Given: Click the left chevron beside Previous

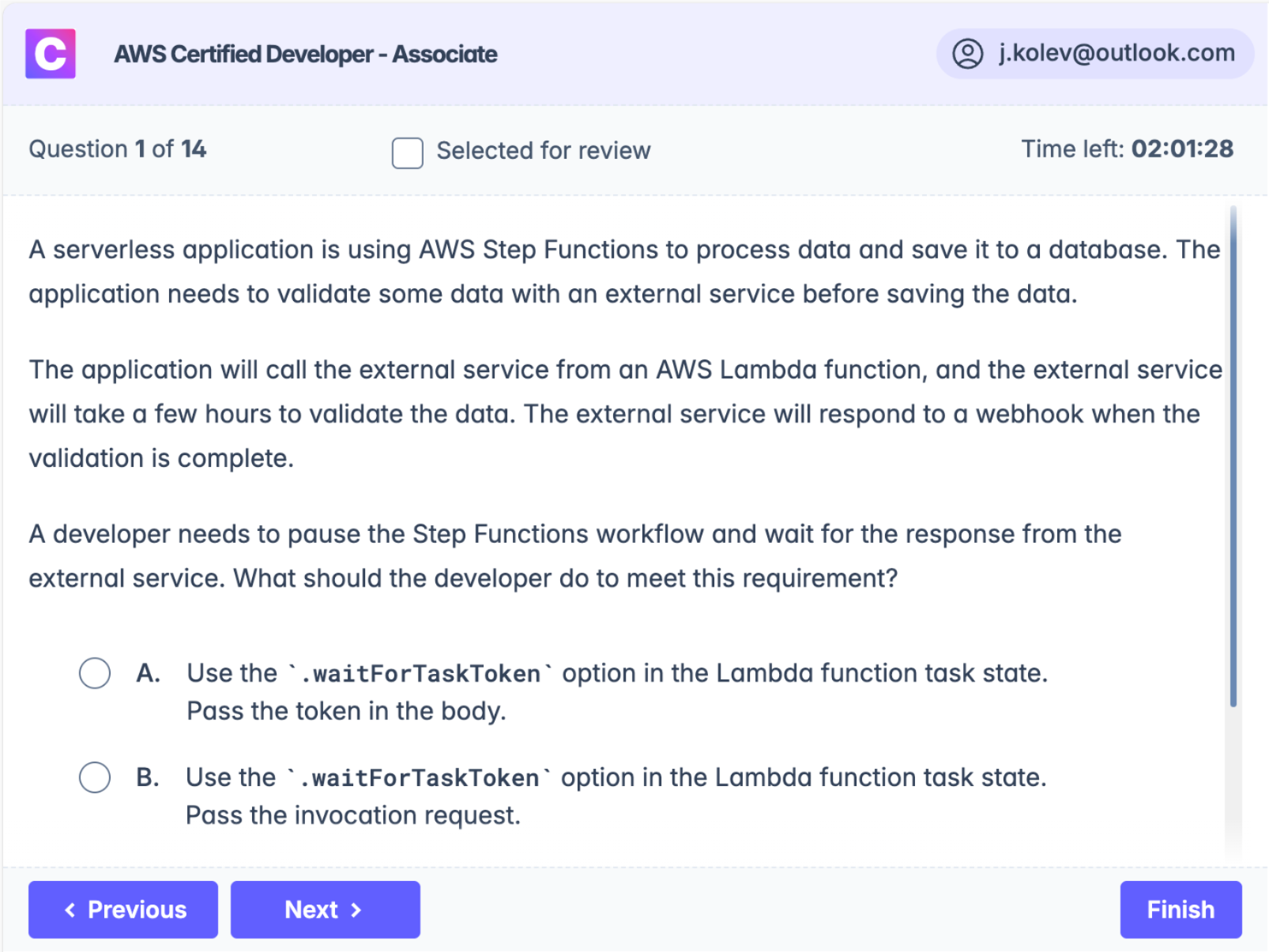Looking at the screenshot, I should click(70, 910).
